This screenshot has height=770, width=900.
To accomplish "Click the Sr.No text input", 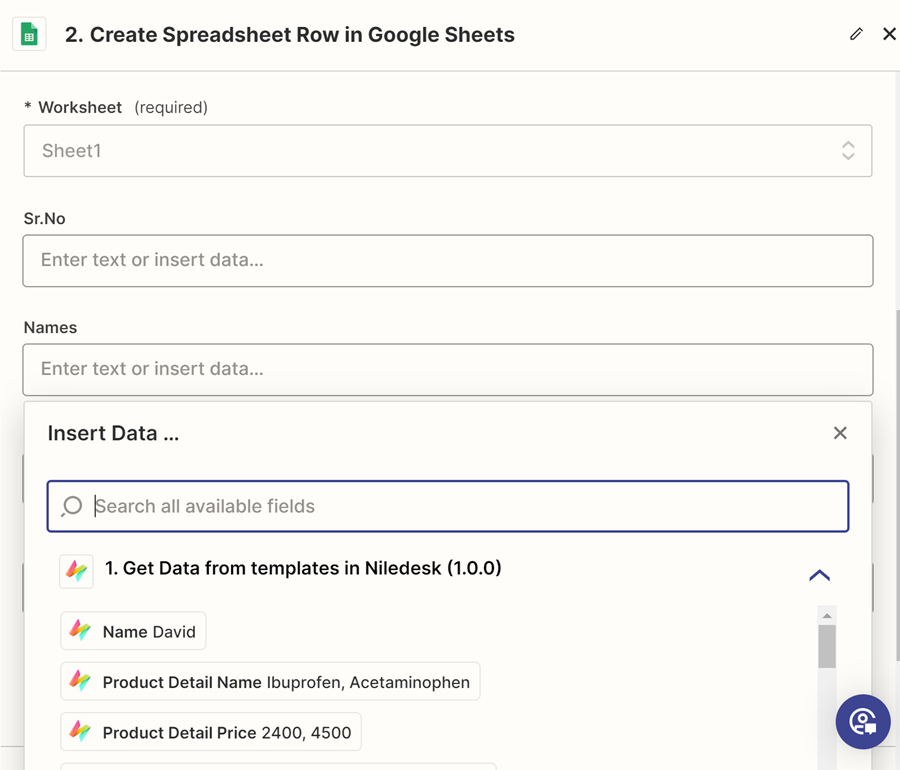I will tap(448, 261).
